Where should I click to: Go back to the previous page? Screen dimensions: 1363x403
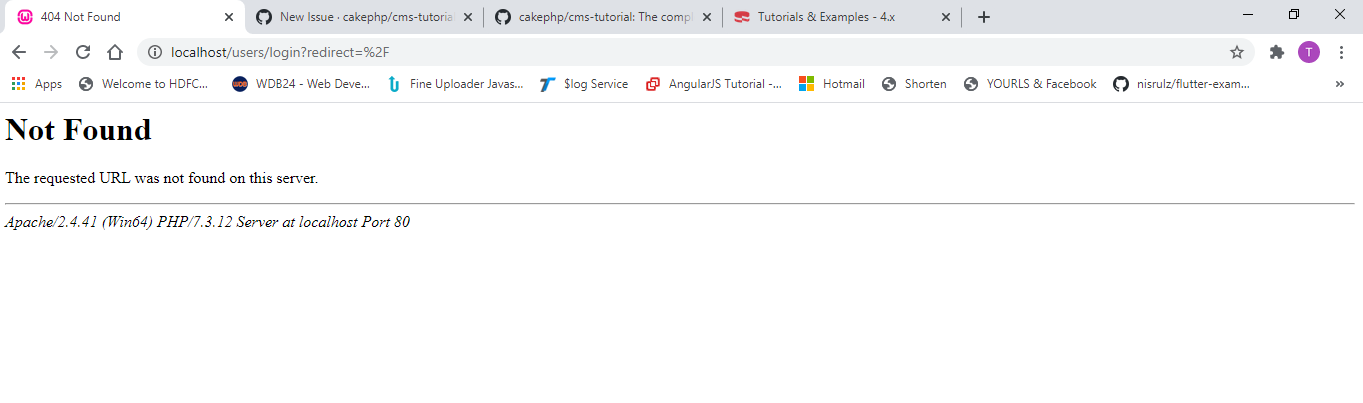[x=19, y=52]
